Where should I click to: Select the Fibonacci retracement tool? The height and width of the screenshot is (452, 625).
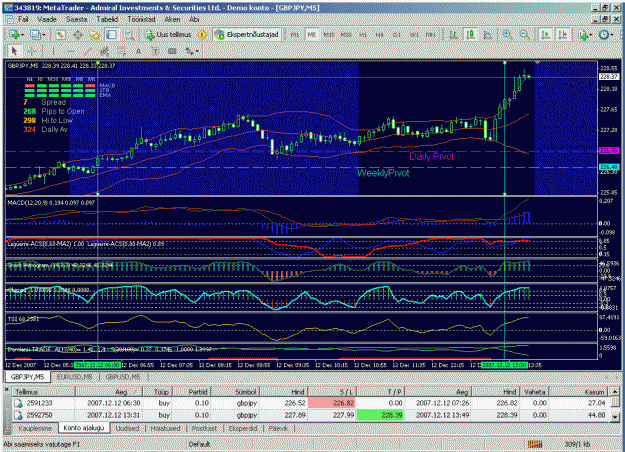(122, 51)
